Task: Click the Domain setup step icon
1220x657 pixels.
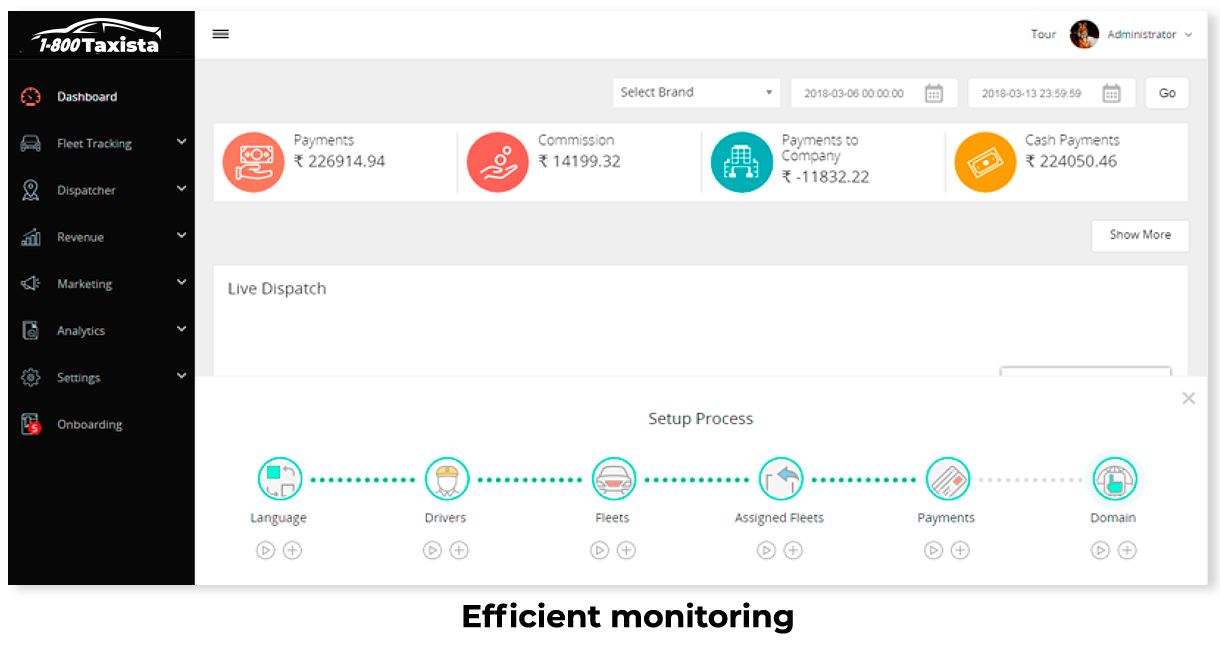Action: [x=1114, y=479]
